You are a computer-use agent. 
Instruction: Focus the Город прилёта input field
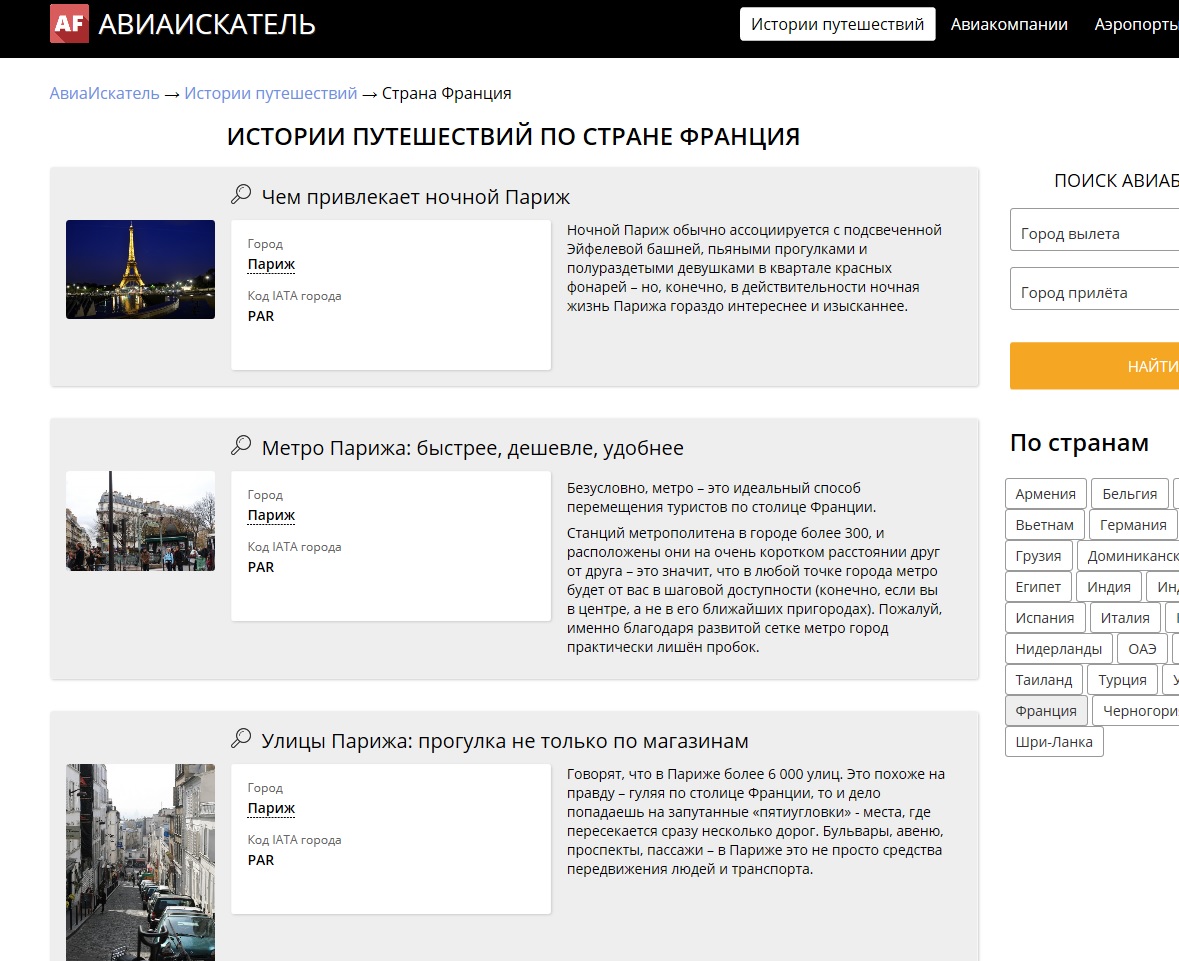coord(1095,289)
